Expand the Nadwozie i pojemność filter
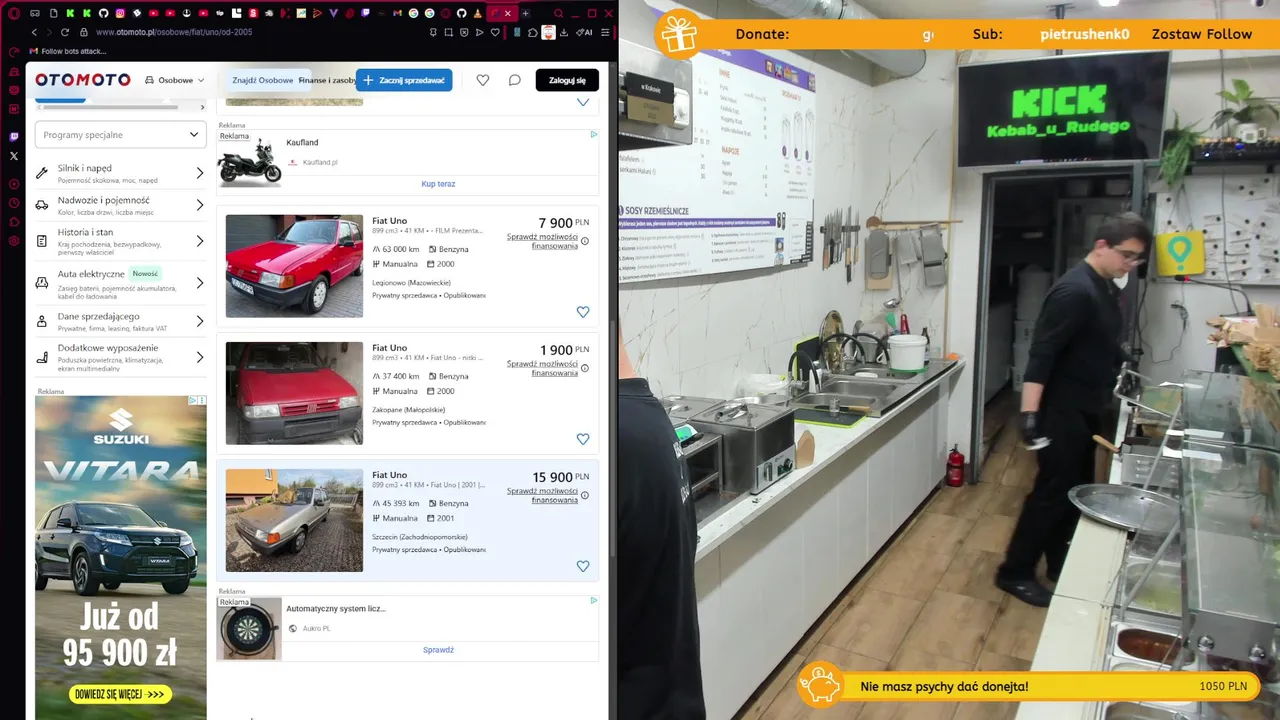The image size is (1280, 720). [x=121, y=205]
